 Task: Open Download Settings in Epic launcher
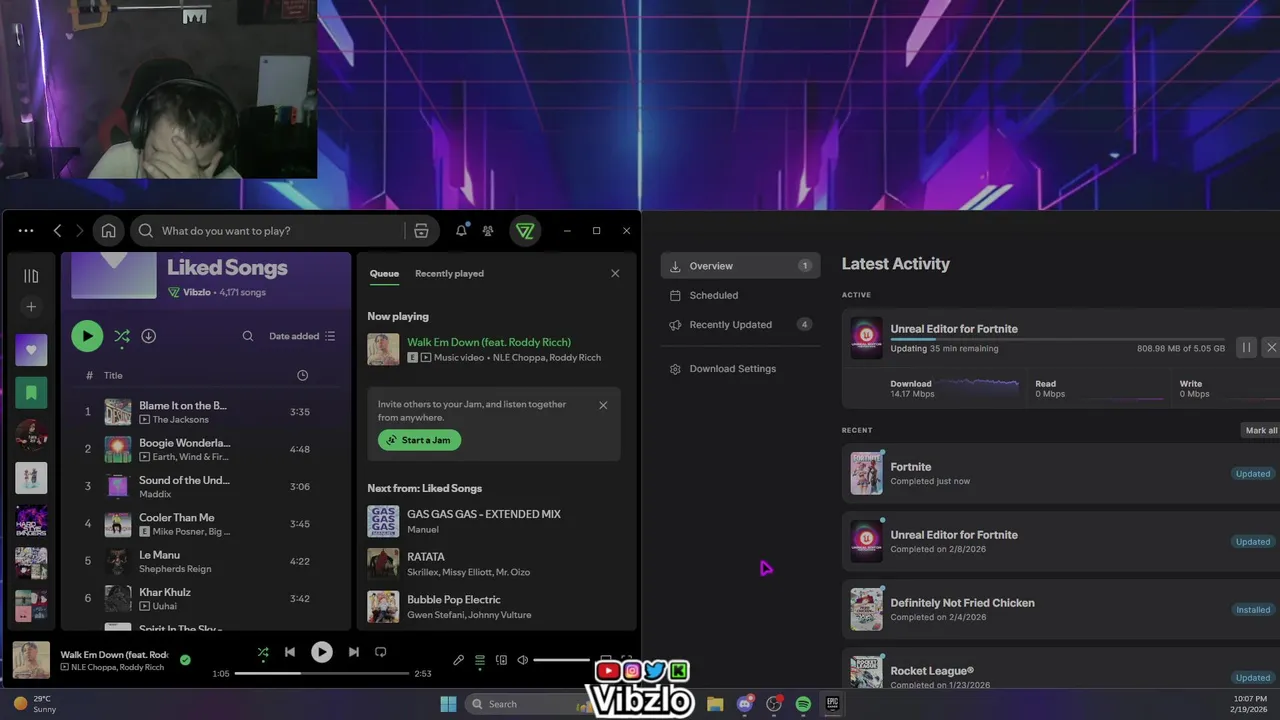pyautogui.click(x=740, y=369)
